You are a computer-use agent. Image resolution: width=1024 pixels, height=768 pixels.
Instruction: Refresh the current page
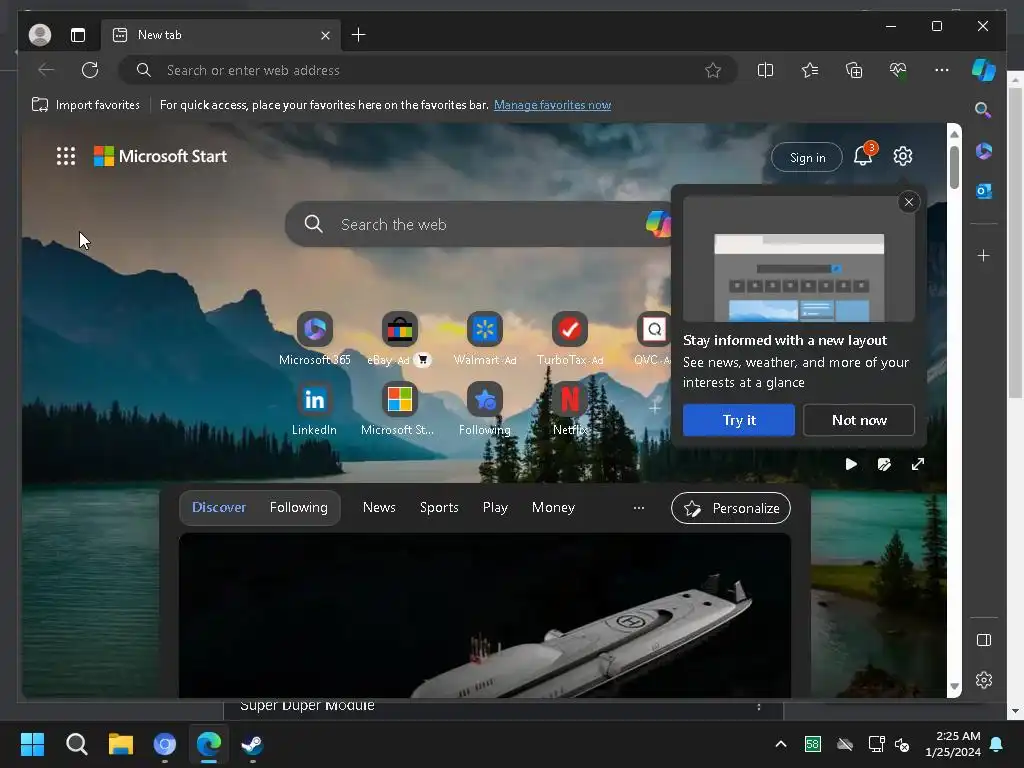[x=90, y=70]
